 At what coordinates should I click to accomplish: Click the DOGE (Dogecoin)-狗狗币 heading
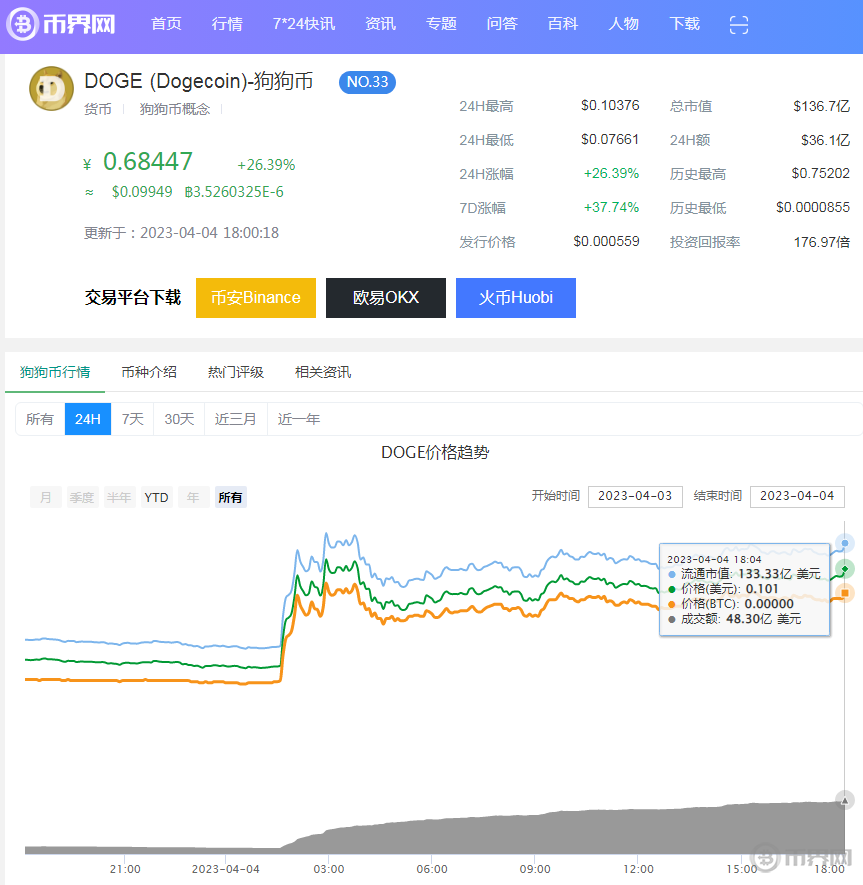point(199,81)
